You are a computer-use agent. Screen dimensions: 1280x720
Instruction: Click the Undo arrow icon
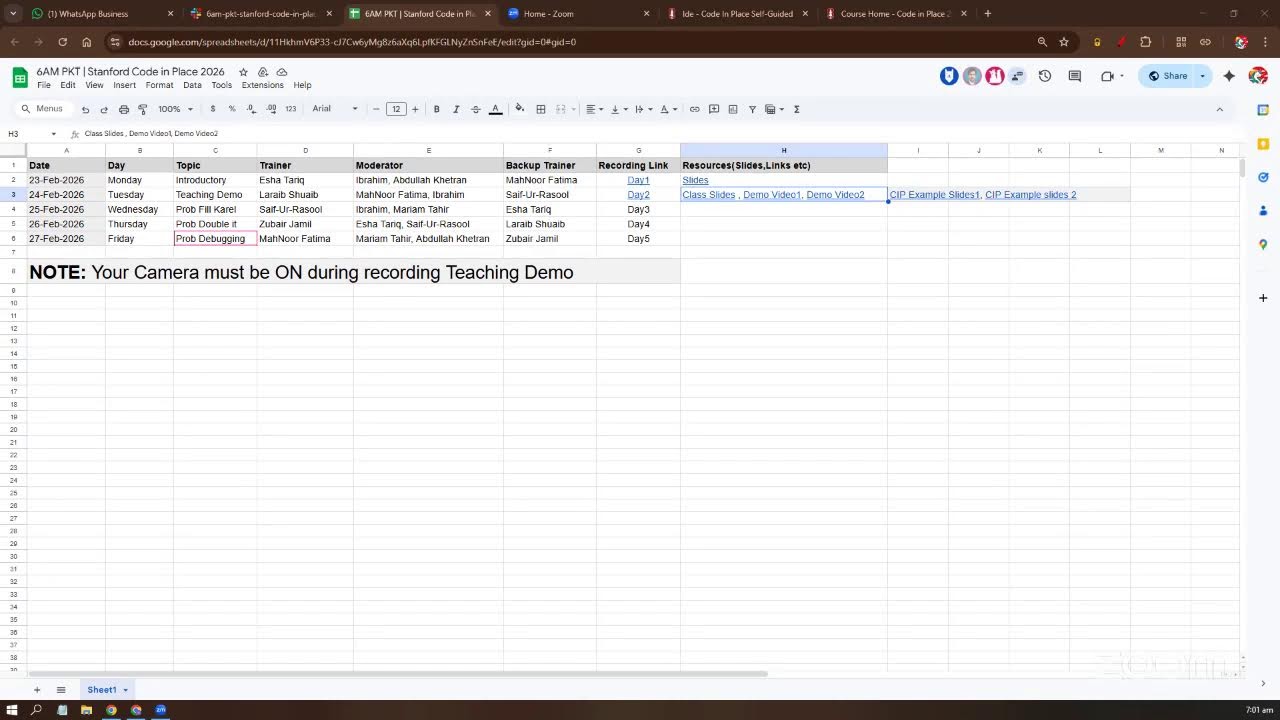pos(85,109)
